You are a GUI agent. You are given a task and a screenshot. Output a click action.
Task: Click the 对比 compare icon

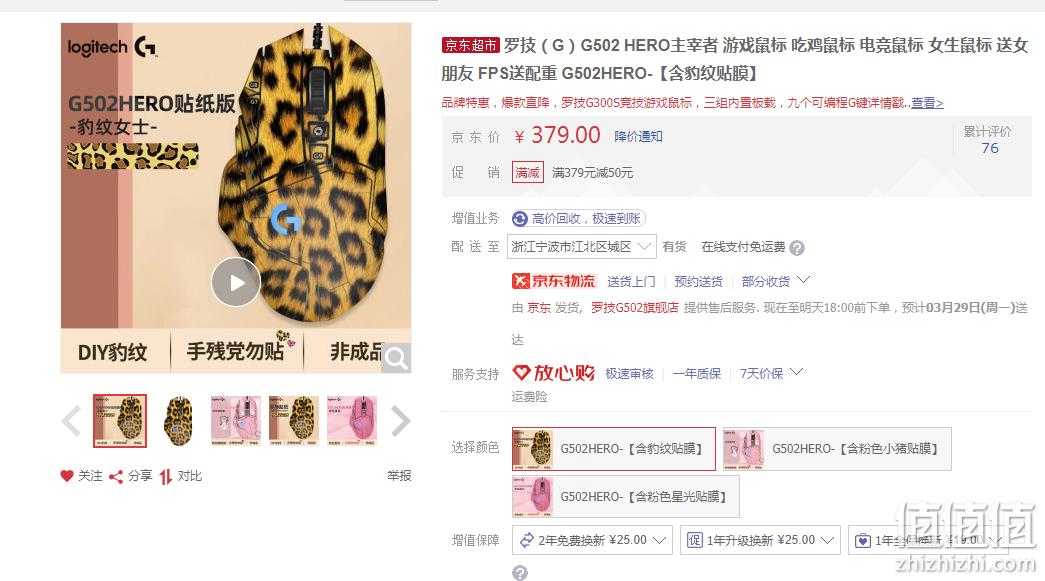pos(165,476)
